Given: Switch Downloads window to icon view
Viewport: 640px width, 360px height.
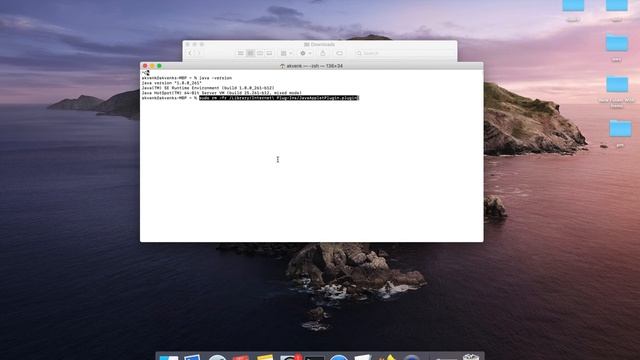Looking at the screenshot, I should 241,53.
